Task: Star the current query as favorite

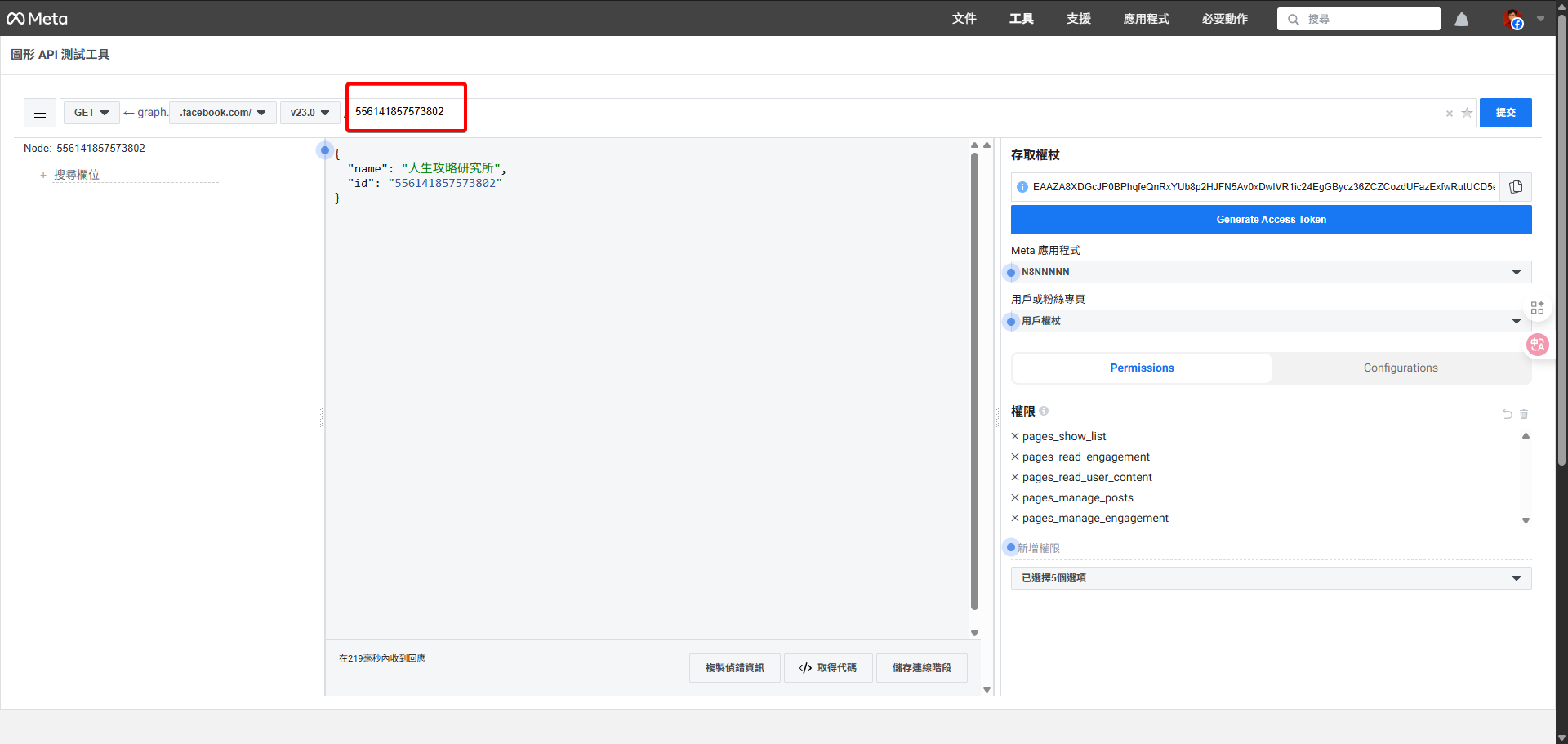Action: [1468, 114]
